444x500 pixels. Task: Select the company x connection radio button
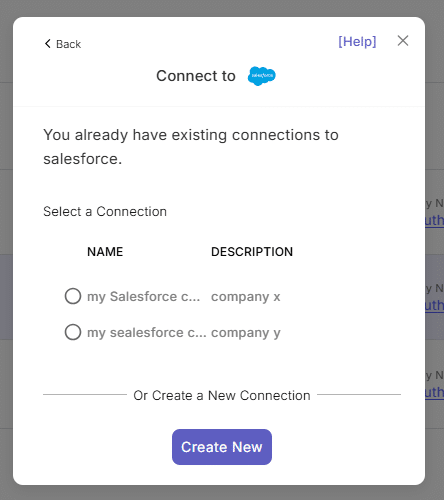73,296
